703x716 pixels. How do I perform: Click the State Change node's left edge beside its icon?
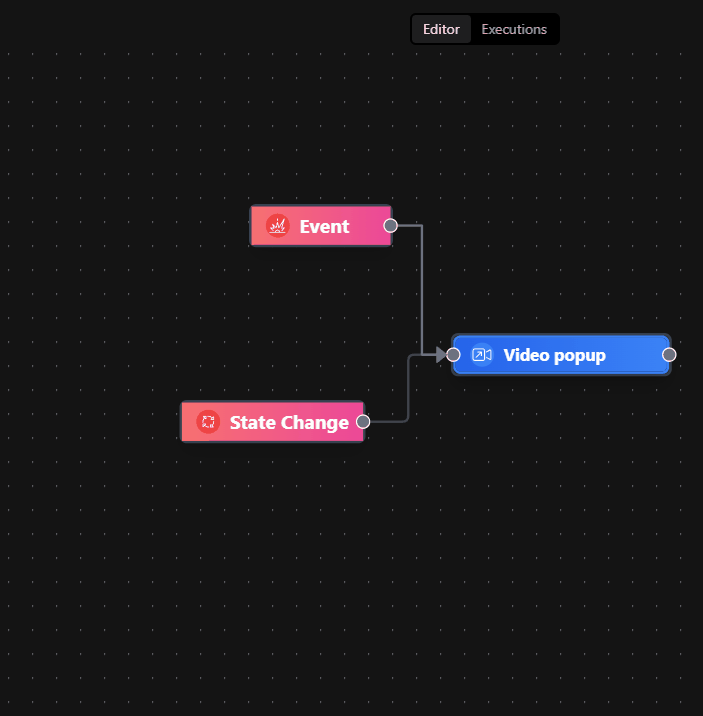(187, 422)
